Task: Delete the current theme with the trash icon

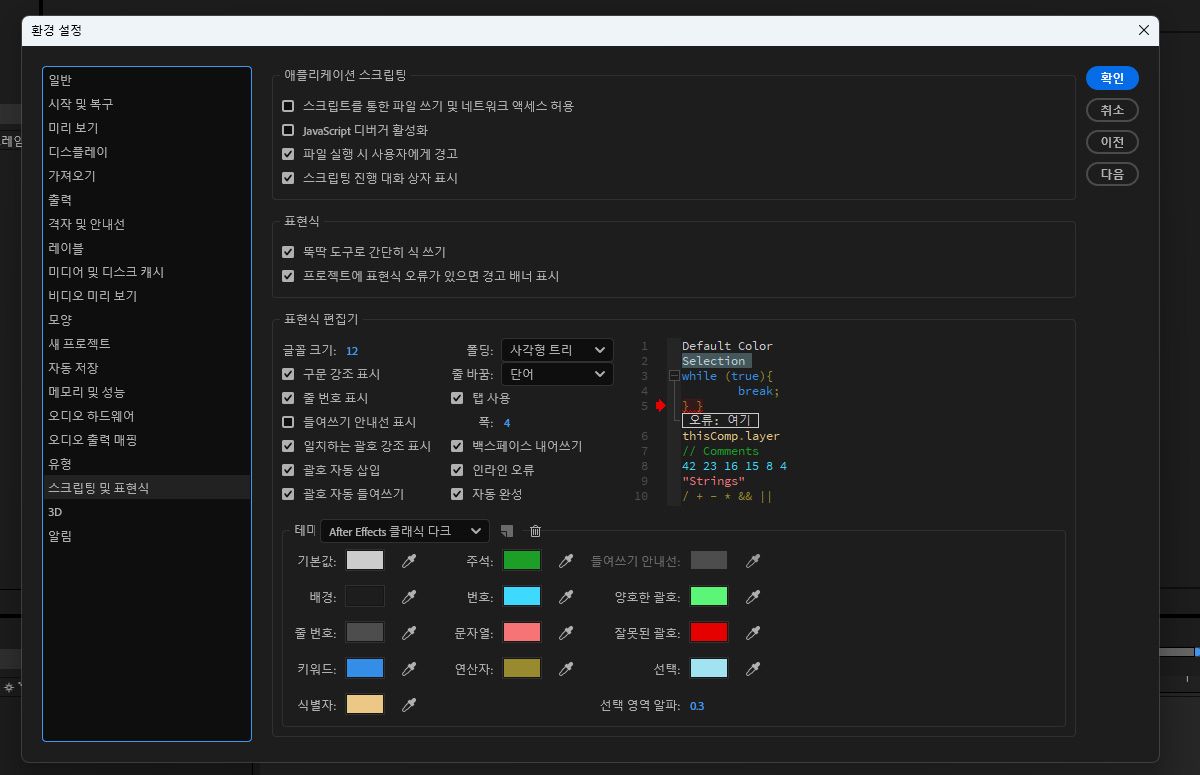Action: click(x=535, y=532)
